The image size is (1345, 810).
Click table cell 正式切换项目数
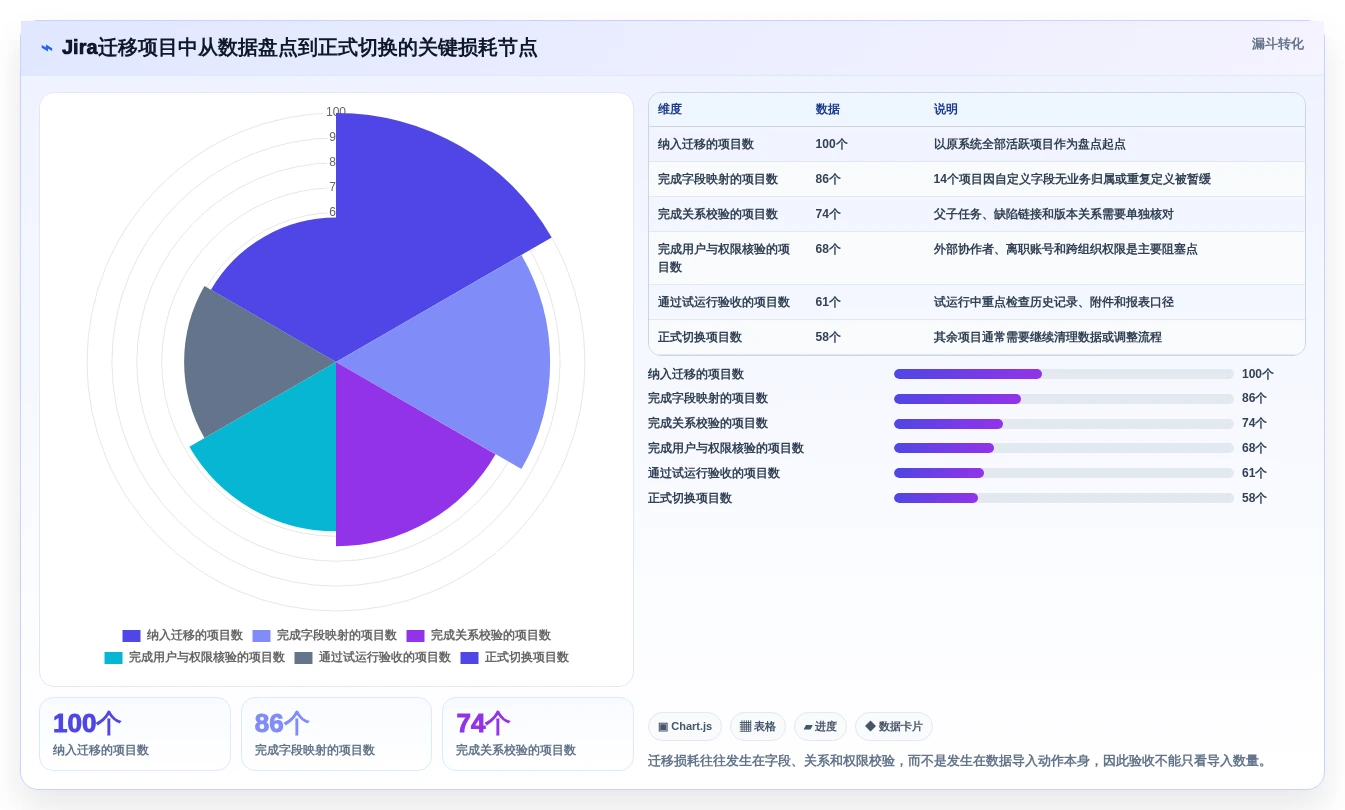pyautogui.click(x=700, y=337)
